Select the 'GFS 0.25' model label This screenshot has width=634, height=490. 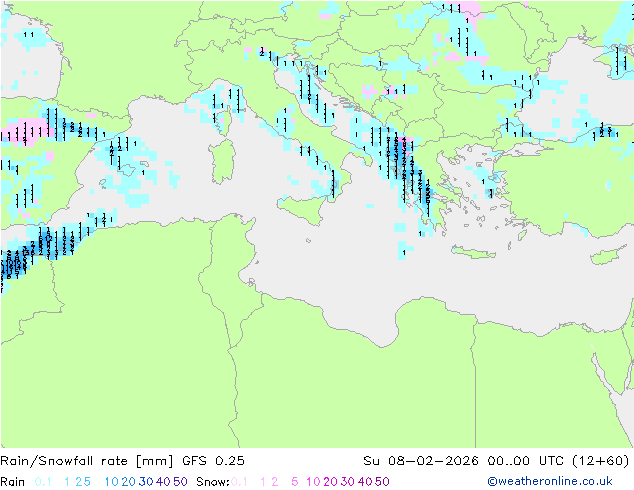point(213,461)
